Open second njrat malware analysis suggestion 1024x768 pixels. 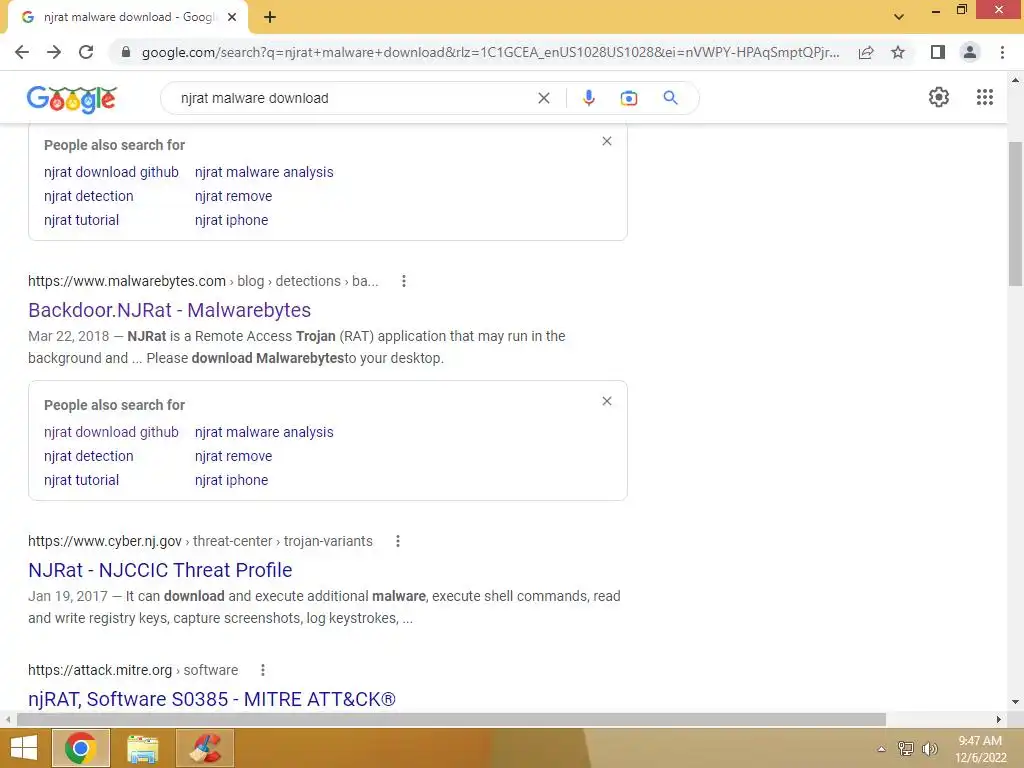[264, 432]
